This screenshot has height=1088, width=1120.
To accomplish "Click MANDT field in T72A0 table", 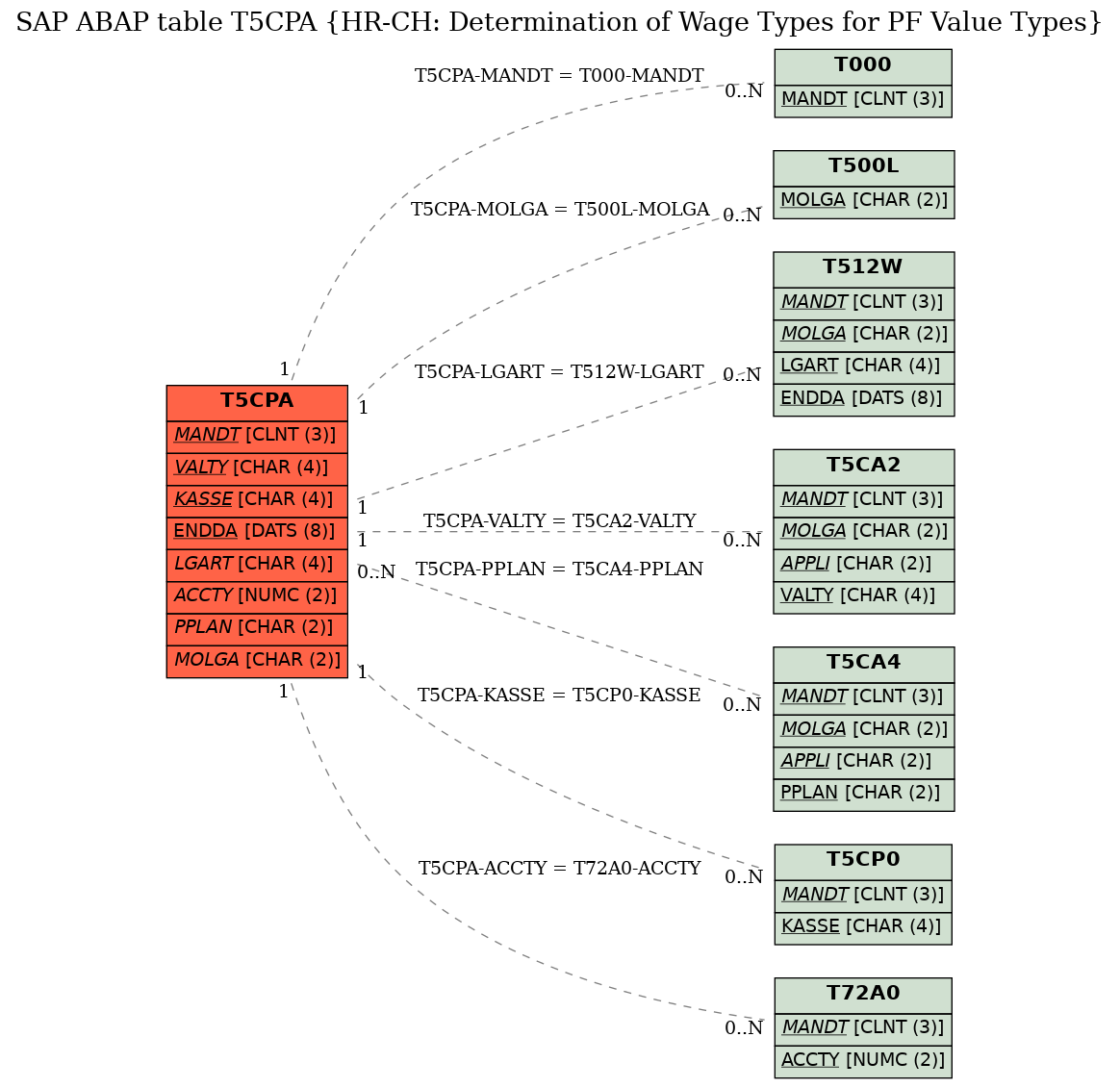I will click(x=863, y=1028).
